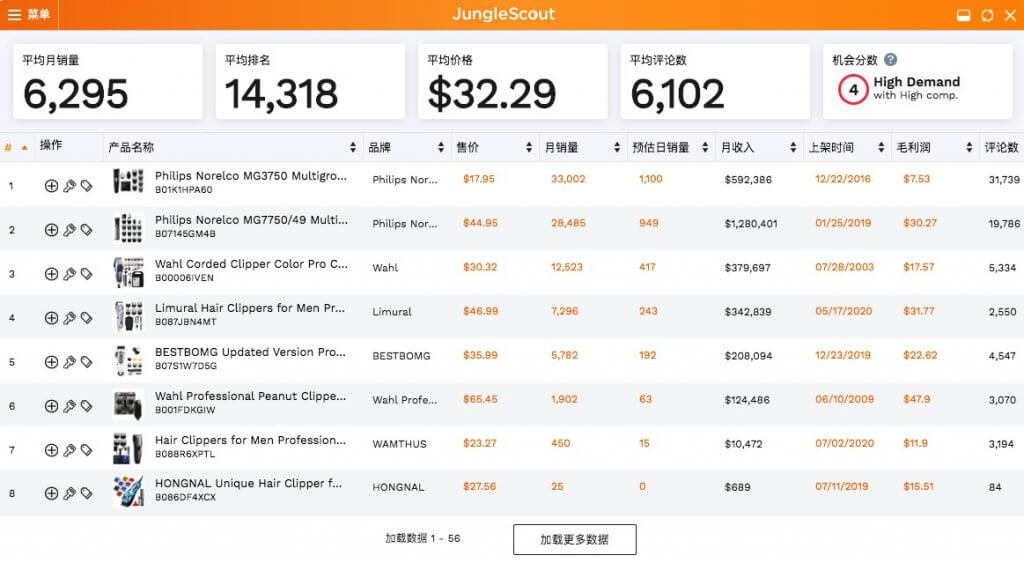
Task: Click the tag icon for Philips Norelco MG3750
Action: (x=86, y=186)
